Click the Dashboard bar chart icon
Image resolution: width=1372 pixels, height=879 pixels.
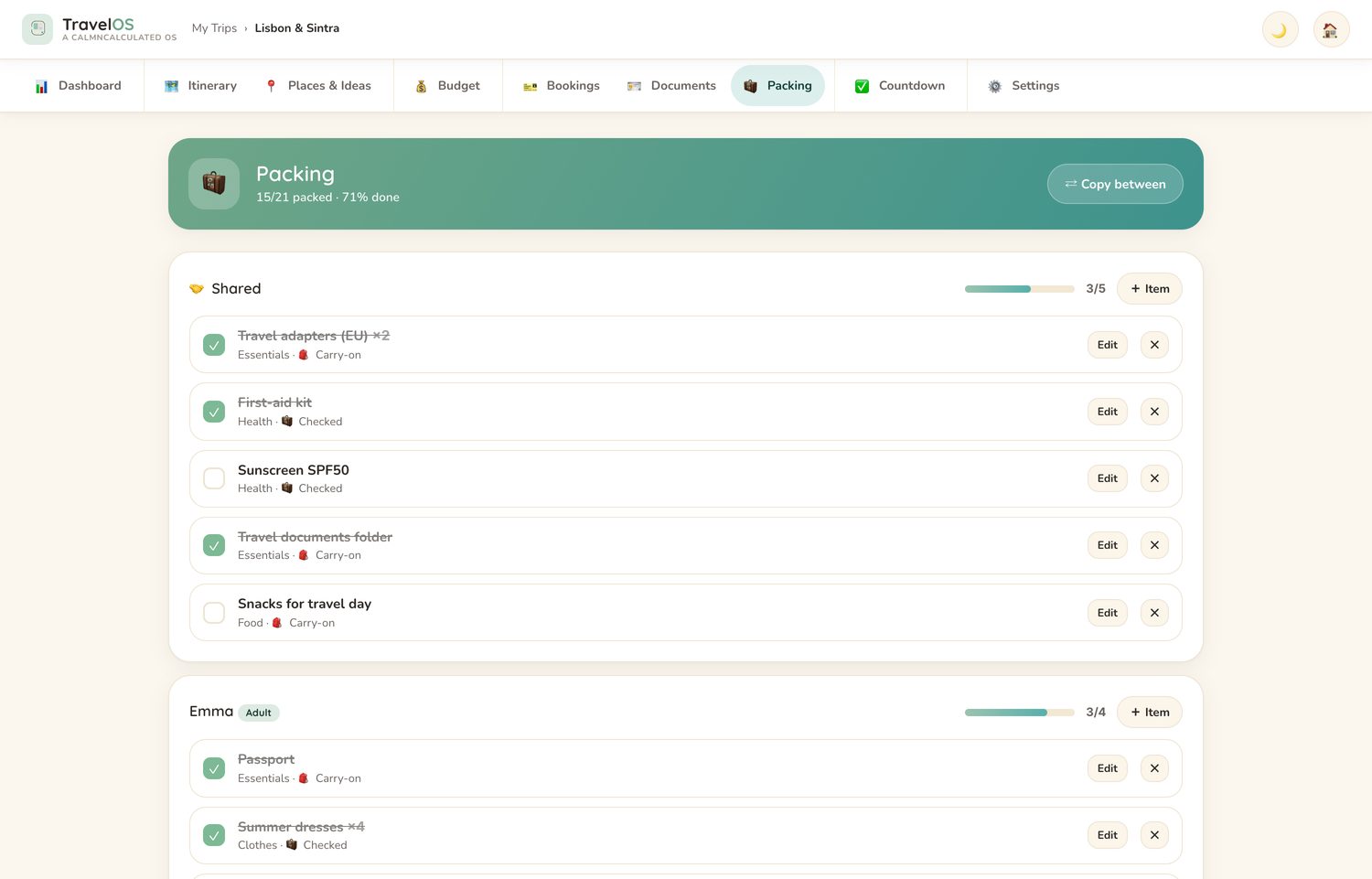(41, 86)
